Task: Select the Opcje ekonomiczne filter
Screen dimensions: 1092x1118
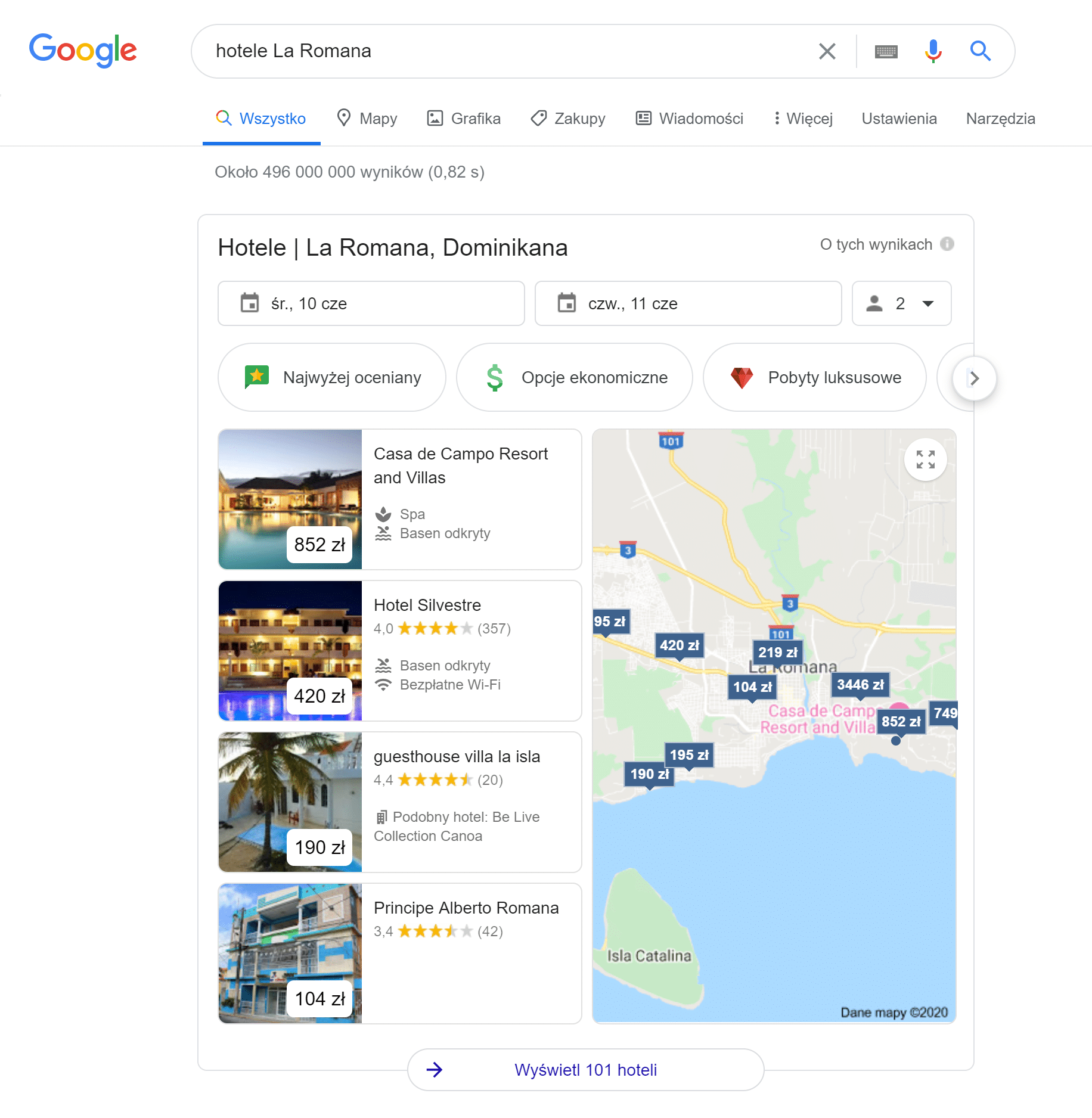Action: [575, 377]
